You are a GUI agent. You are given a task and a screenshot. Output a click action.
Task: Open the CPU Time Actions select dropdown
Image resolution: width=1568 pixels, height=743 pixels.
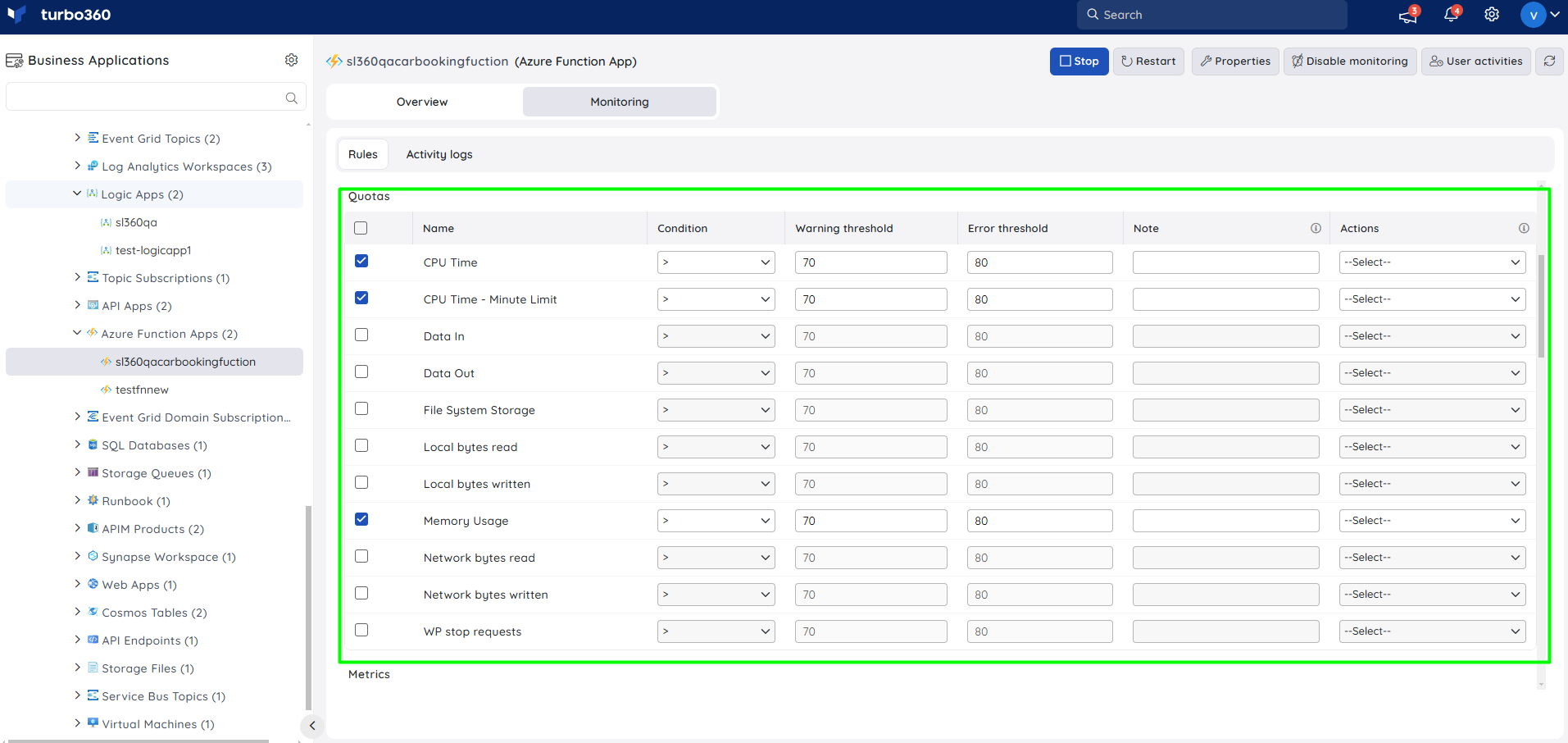(x=1433, y=262)
